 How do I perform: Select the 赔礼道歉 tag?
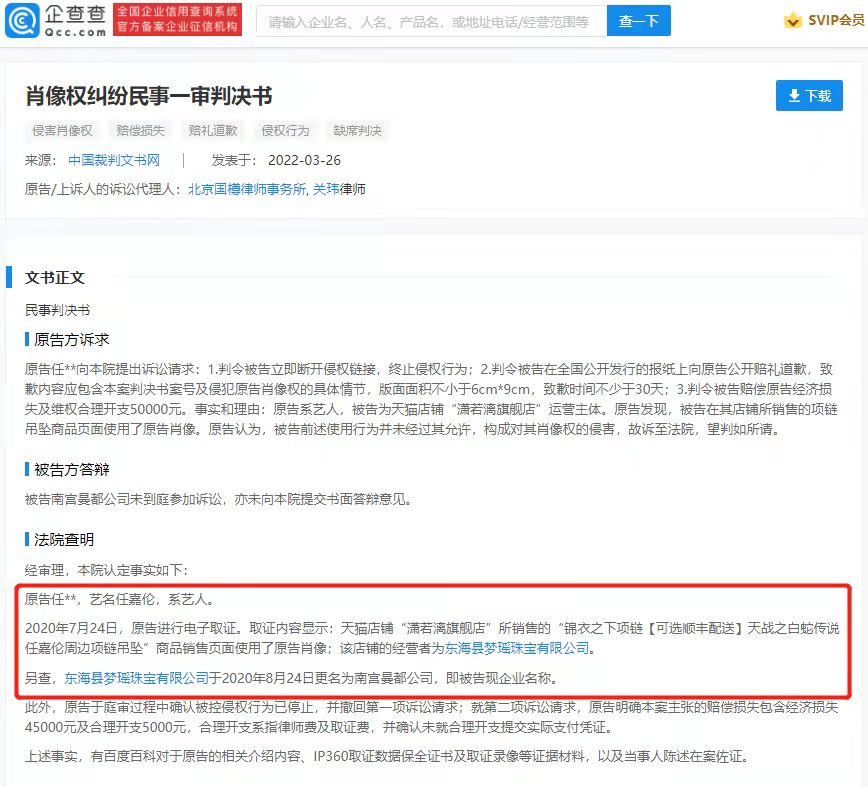[213, 131]
